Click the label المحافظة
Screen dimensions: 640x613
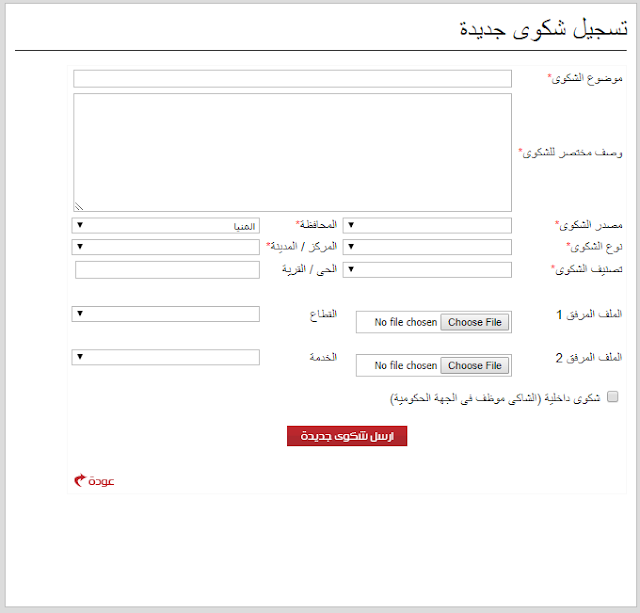point(317,224)
